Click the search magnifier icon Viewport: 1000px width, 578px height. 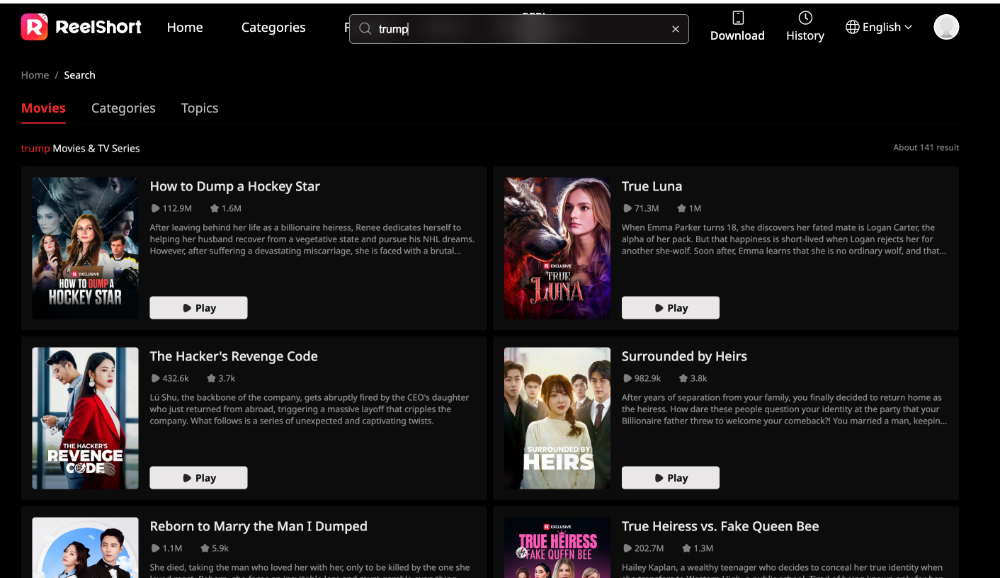(x=365, y=29)
